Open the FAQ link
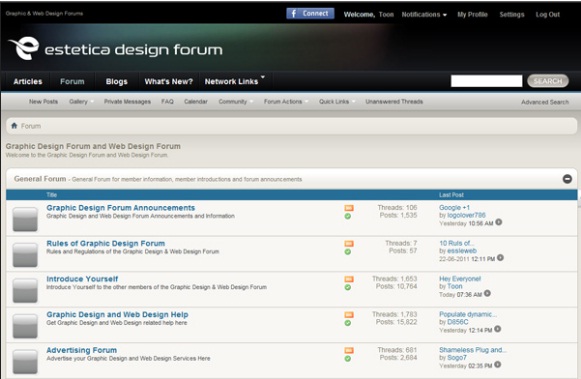The image size is (581, 379). (x=167, y=102)
